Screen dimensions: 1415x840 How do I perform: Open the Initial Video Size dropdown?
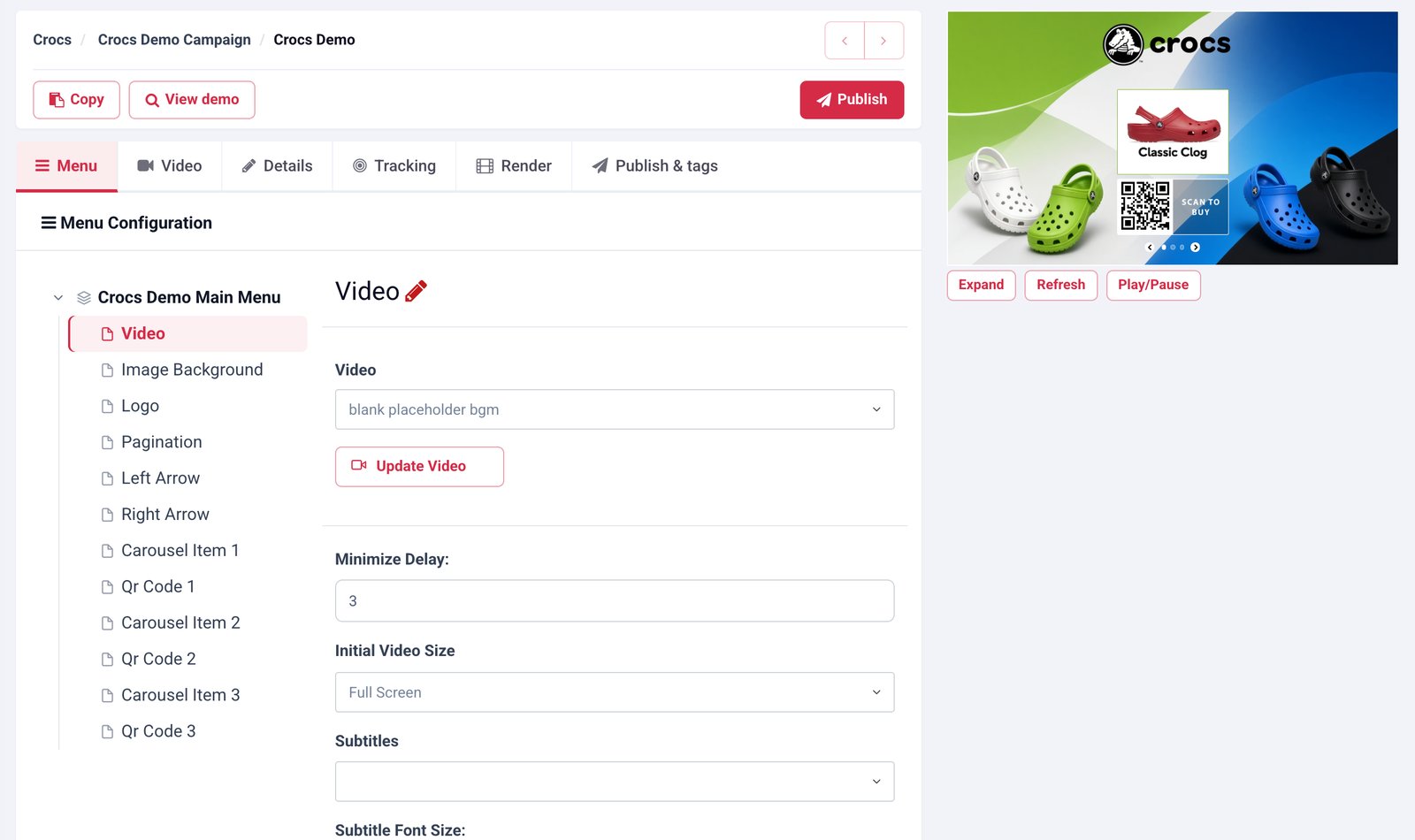tap(615, 692)
